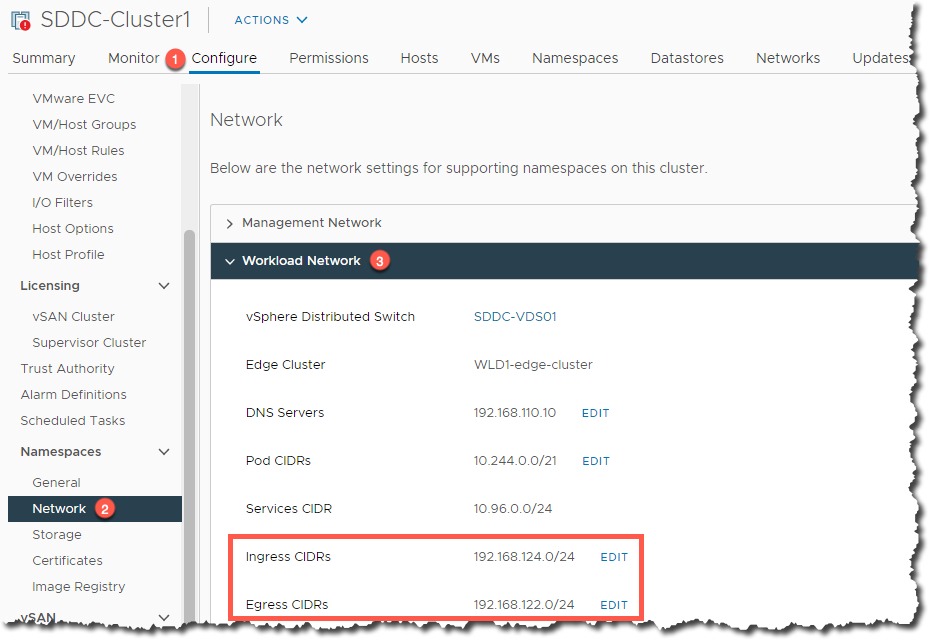Viewport: 930px width, 640px height.
Task: Click the SDDC-Cluster1 cluster icon
Action: 21,20
